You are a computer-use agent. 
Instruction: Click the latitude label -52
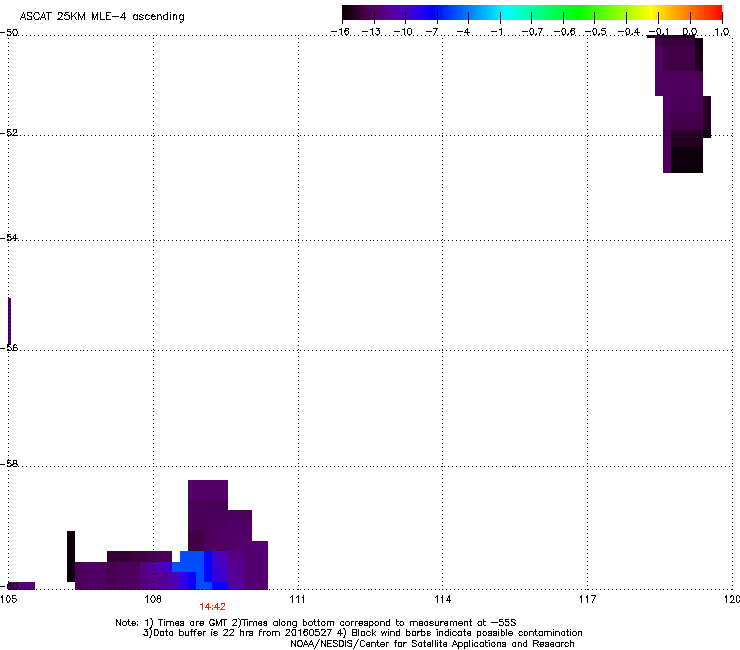click(x=9, y=133)
